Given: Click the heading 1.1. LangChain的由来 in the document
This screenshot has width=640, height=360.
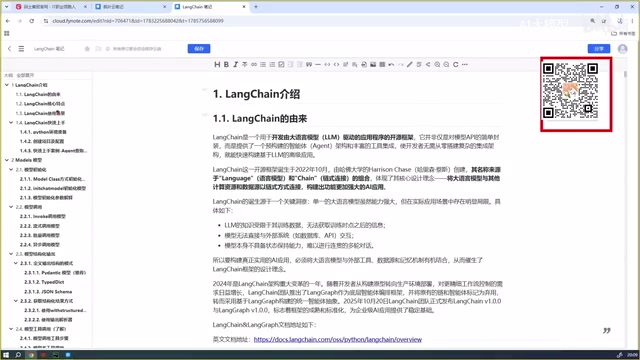Looking at the screenshot, I should [x=260, y=119].
